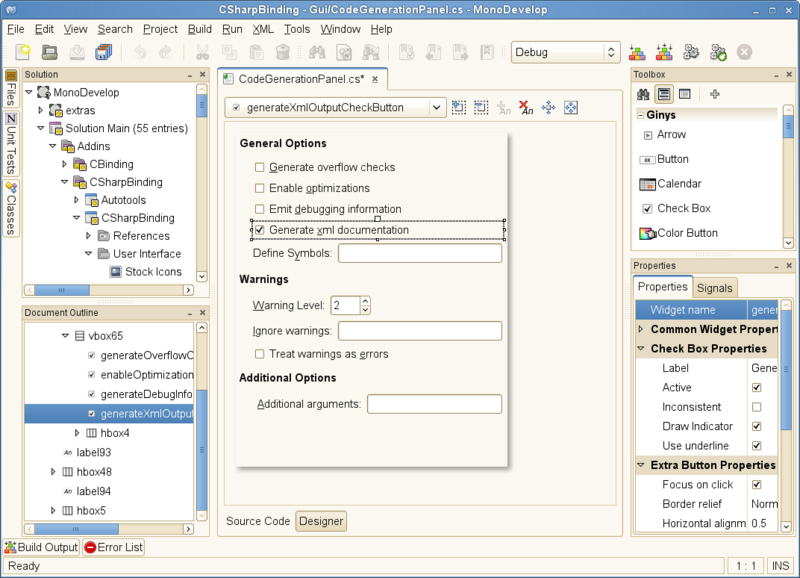The height and width of the screenshot is (578, 800).
Task: Switch to the Signals tab in Properties
Action: tap(715, 287)
